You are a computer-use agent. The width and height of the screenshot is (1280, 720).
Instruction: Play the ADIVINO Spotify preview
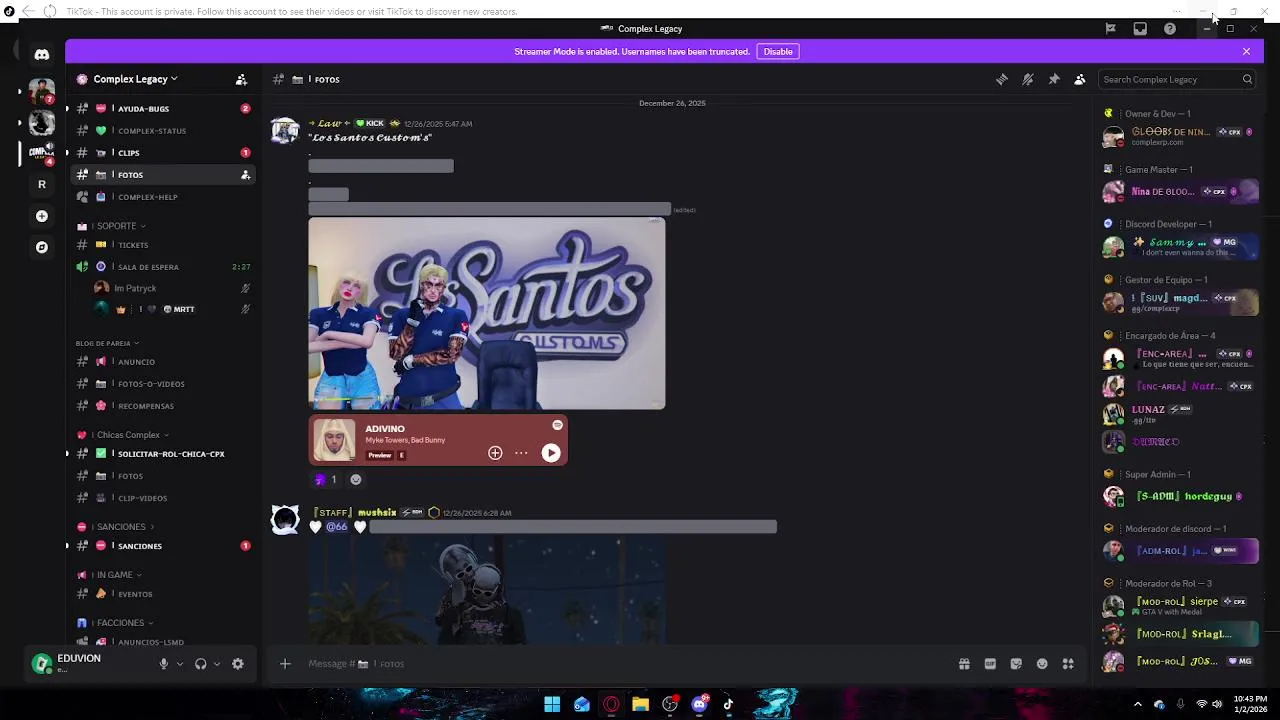551,453
